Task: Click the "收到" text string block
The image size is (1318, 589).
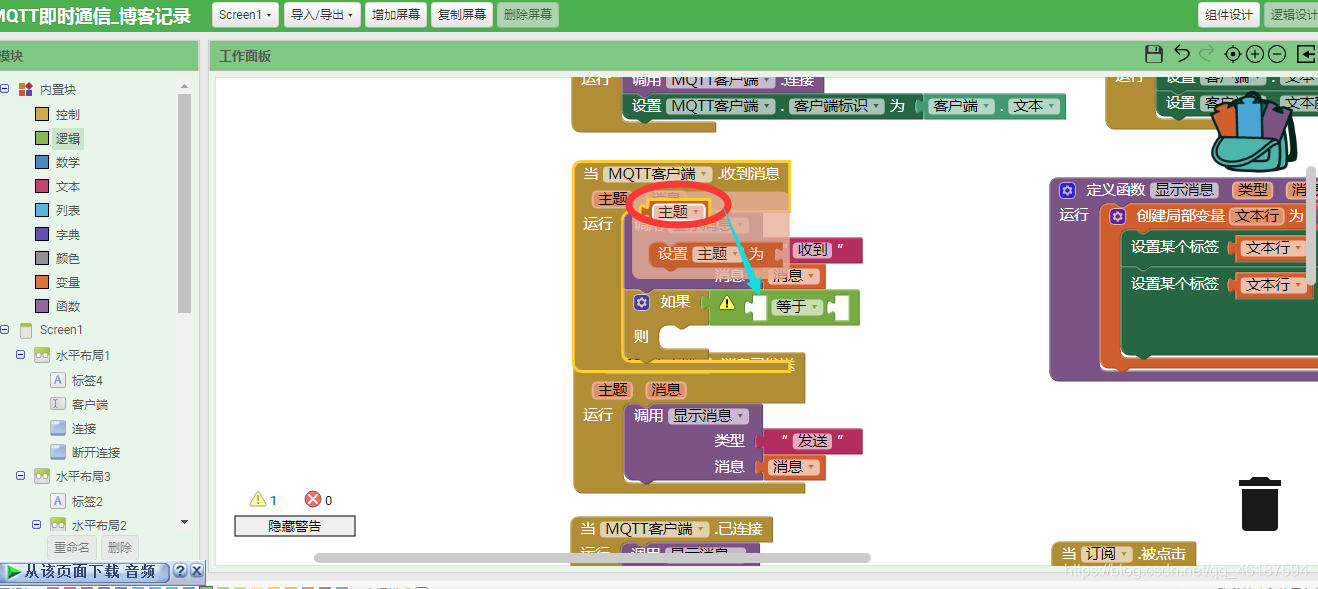Action: (x=826, y=250)
